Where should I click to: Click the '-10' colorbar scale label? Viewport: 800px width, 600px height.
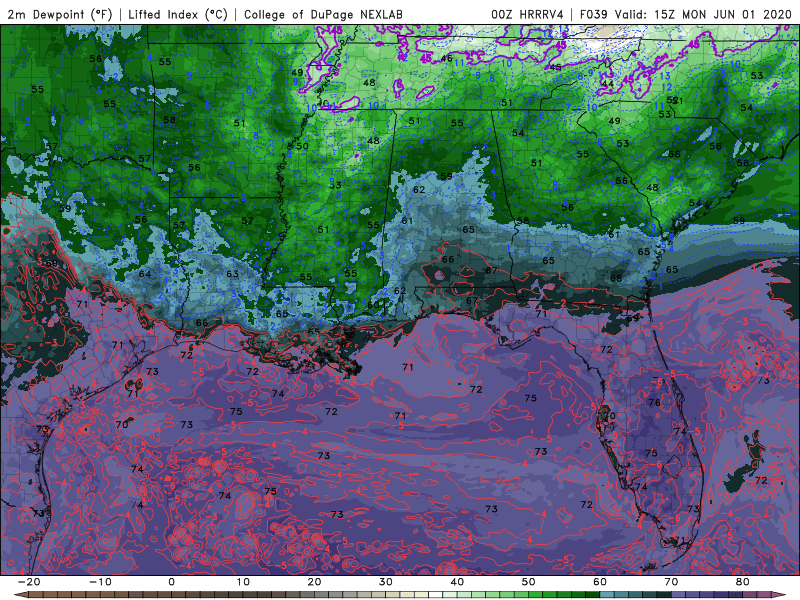coord(100,582)
